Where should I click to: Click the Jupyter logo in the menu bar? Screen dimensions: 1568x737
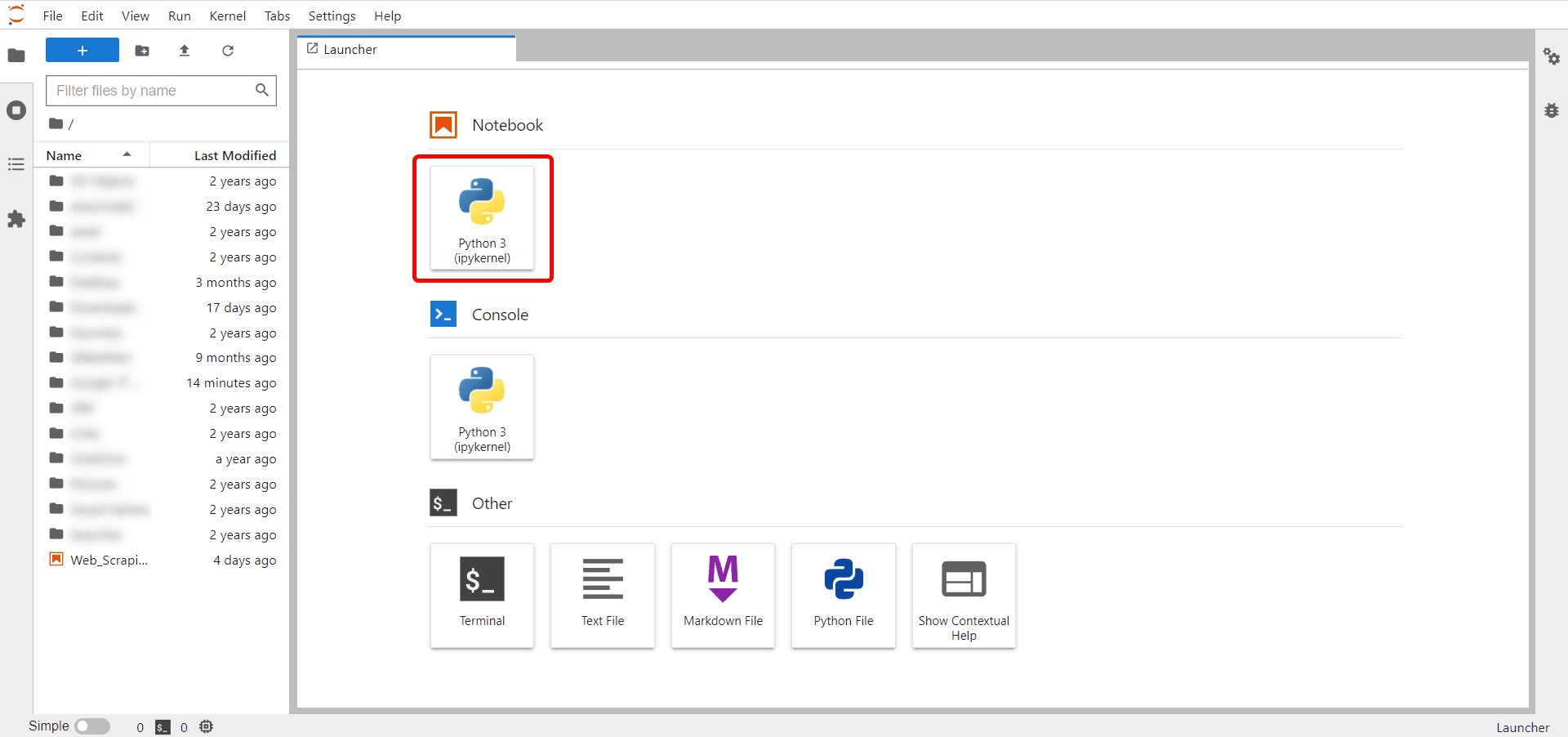[x=16, y=16]
